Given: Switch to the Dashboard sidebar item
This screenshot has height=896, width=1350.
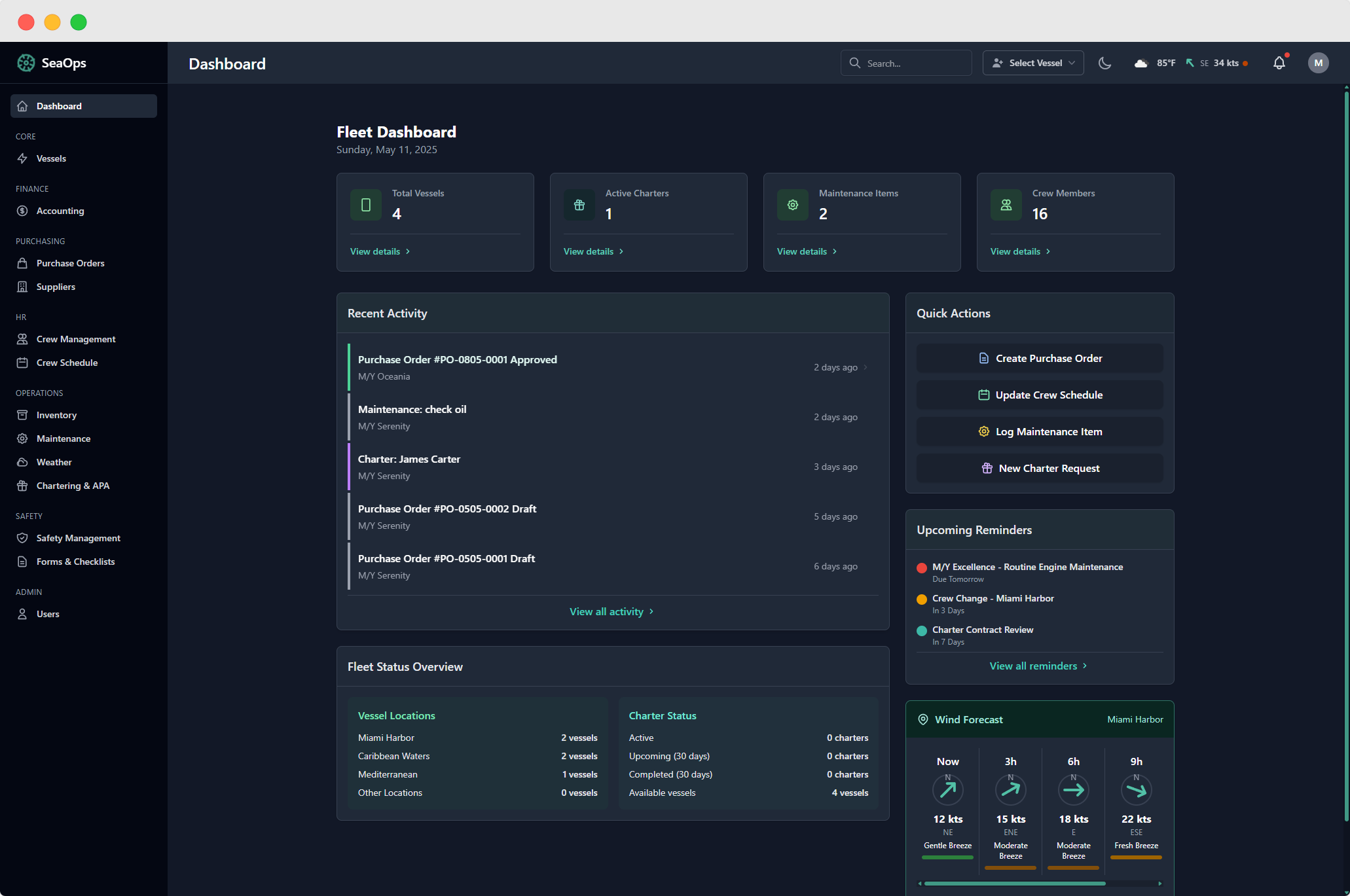Looking at the screenshot, I should tap(59, 106).
